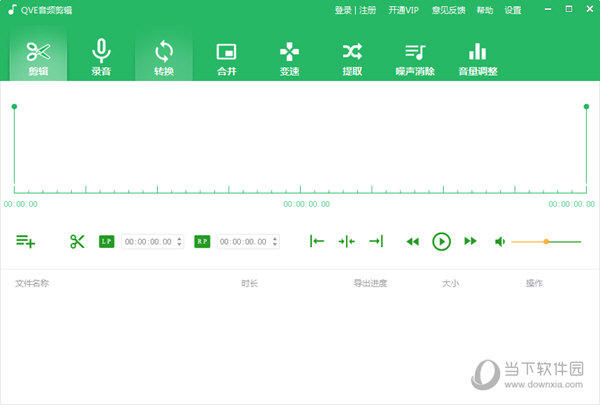Open 设置 settings
Viewport: 600px width, 405px height.
513,10
